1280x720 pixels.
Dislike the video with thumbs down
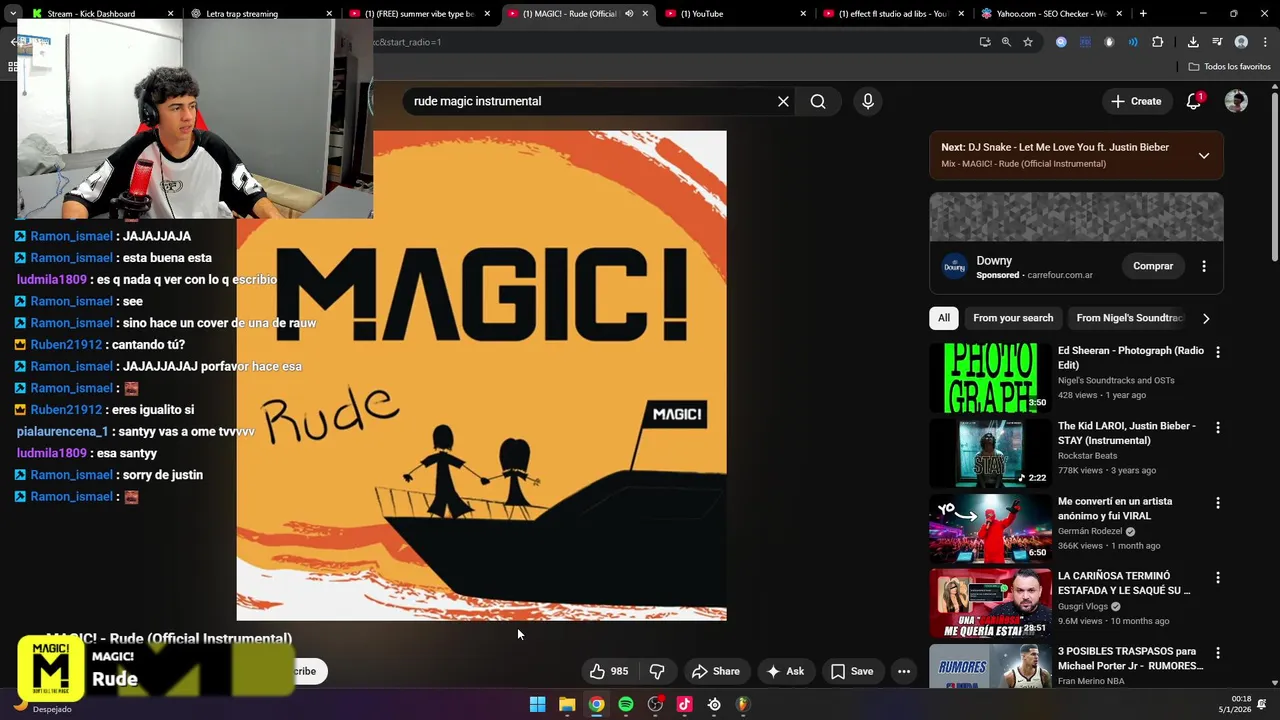click(657, 671)
